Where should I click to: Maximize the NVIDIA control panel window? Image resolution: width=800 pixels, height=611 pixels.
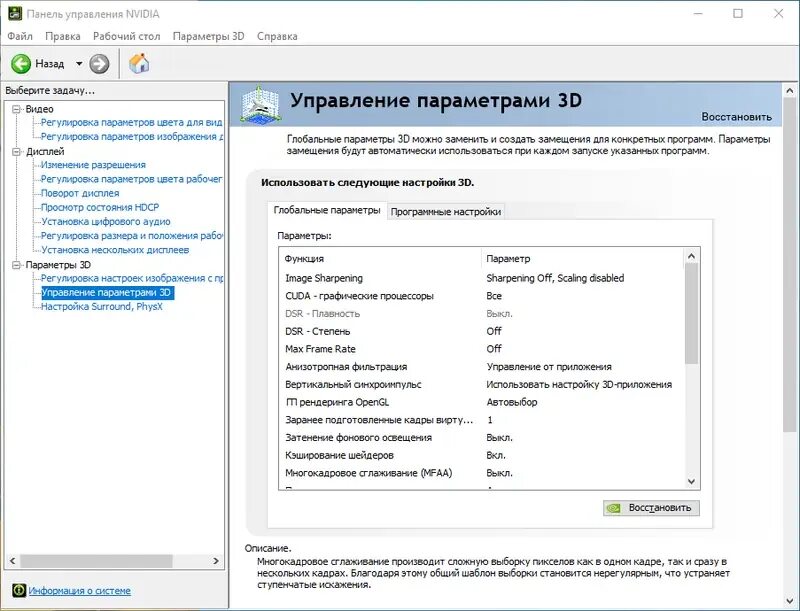tap(738, 14)
